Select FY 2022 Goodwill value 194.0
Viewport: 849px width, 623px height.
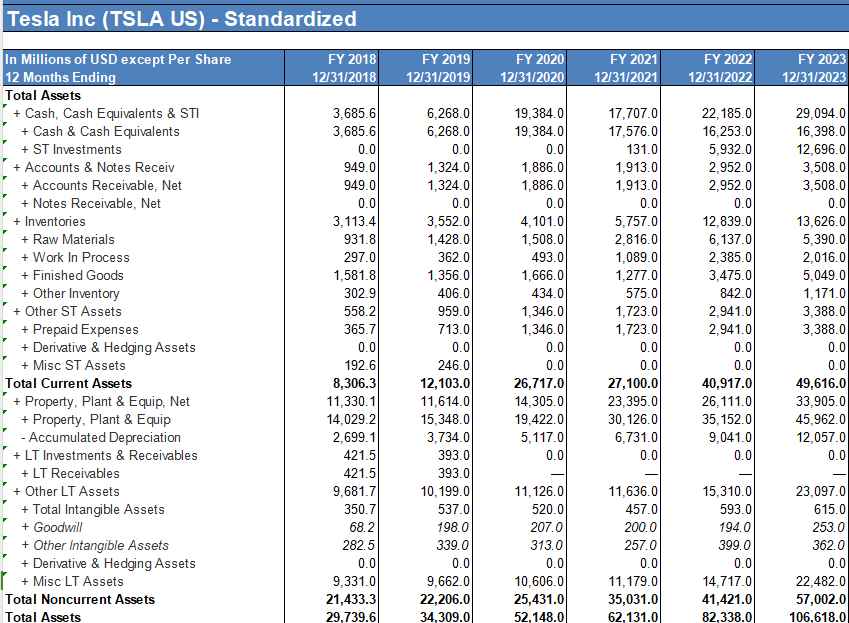[736, 528]
